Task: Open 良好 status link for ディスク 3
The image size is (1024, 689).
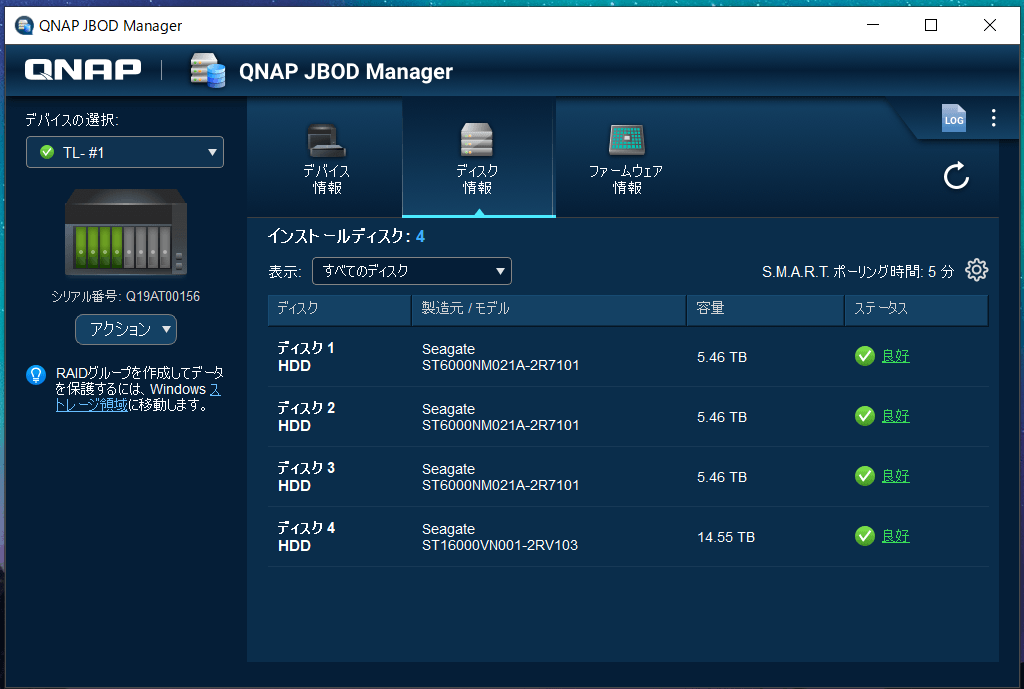Action: click(895, 476)
